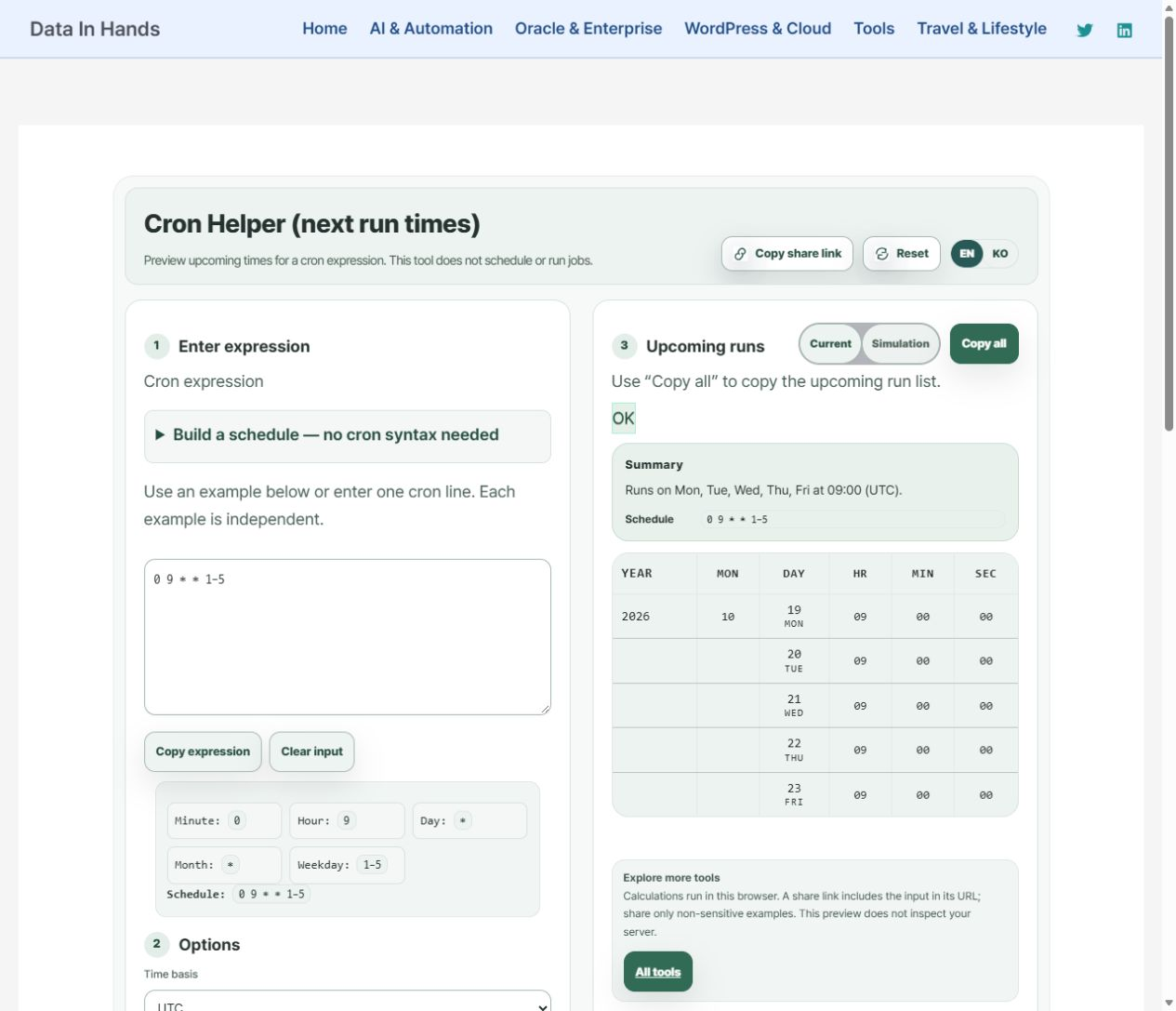
Task: Open the Travel & Lifestyle menu
Action: pyautogui.click(x=982, y=29)
